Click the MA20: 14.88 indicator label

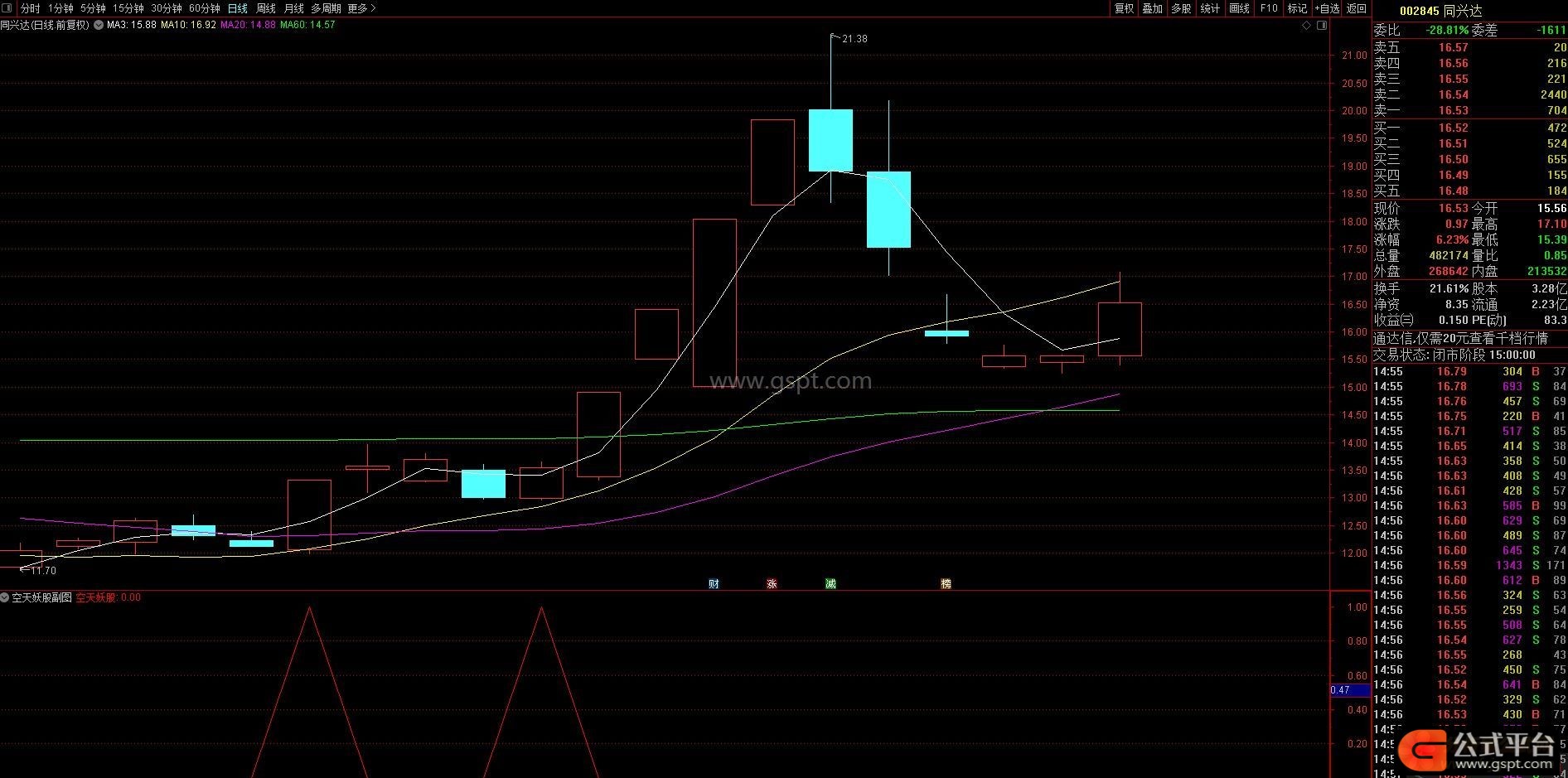coord(248,25)
